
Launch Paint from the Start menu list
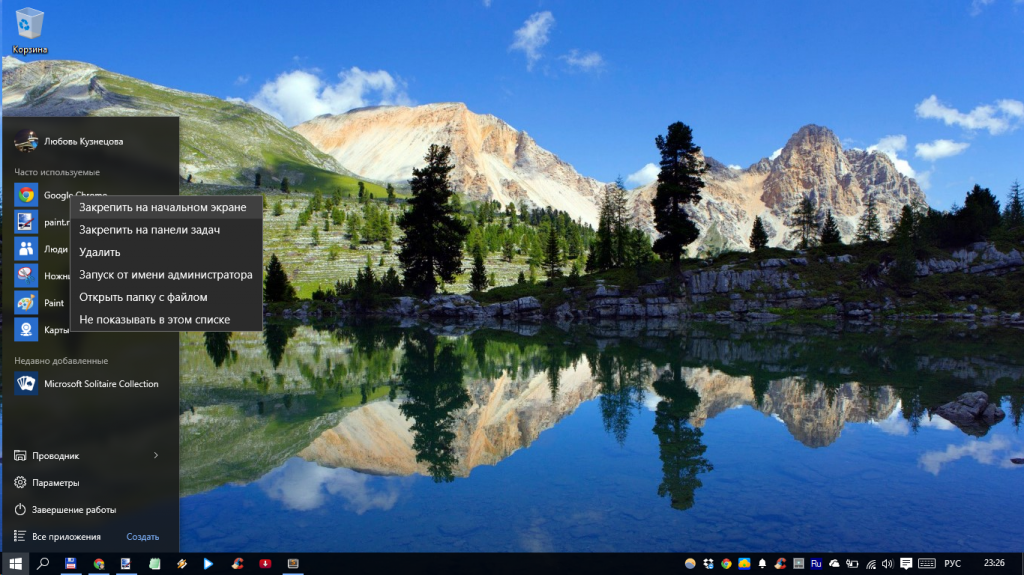26,302
